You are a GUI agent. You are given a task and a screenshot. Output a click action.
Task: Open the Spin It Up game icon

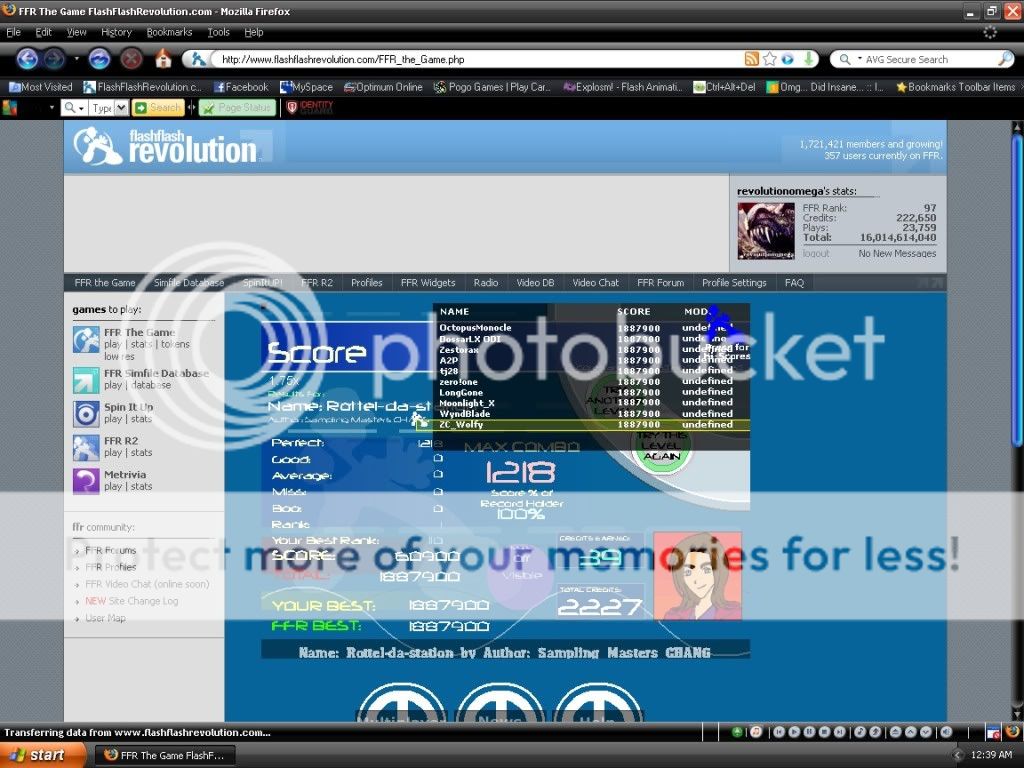coord(86,414)
